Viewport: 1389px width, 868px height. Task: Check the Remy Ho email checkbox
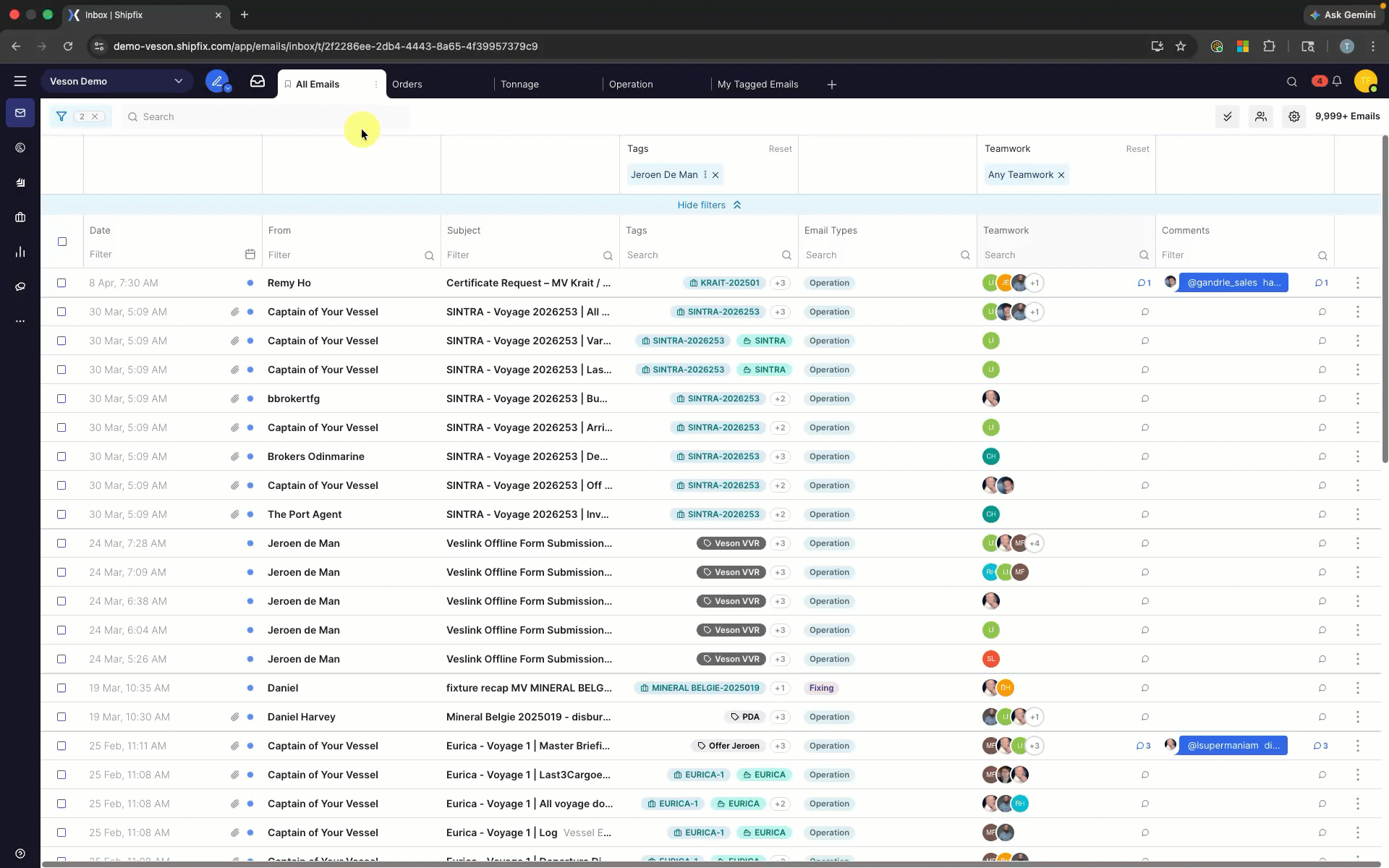click(61, 283)
